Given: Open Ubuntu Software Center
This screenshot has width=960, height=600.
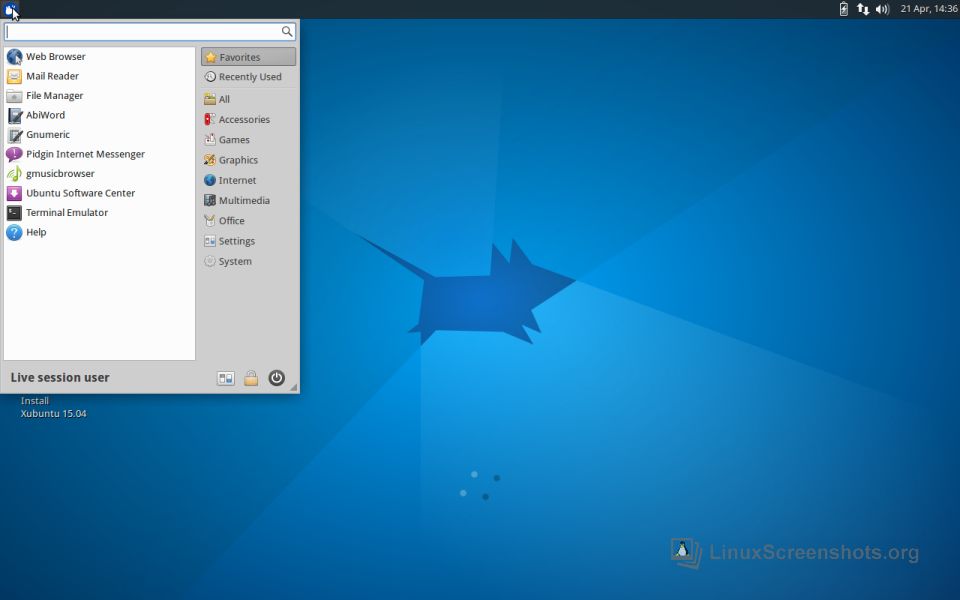Looking at the screenshot, I should point(80,193).
